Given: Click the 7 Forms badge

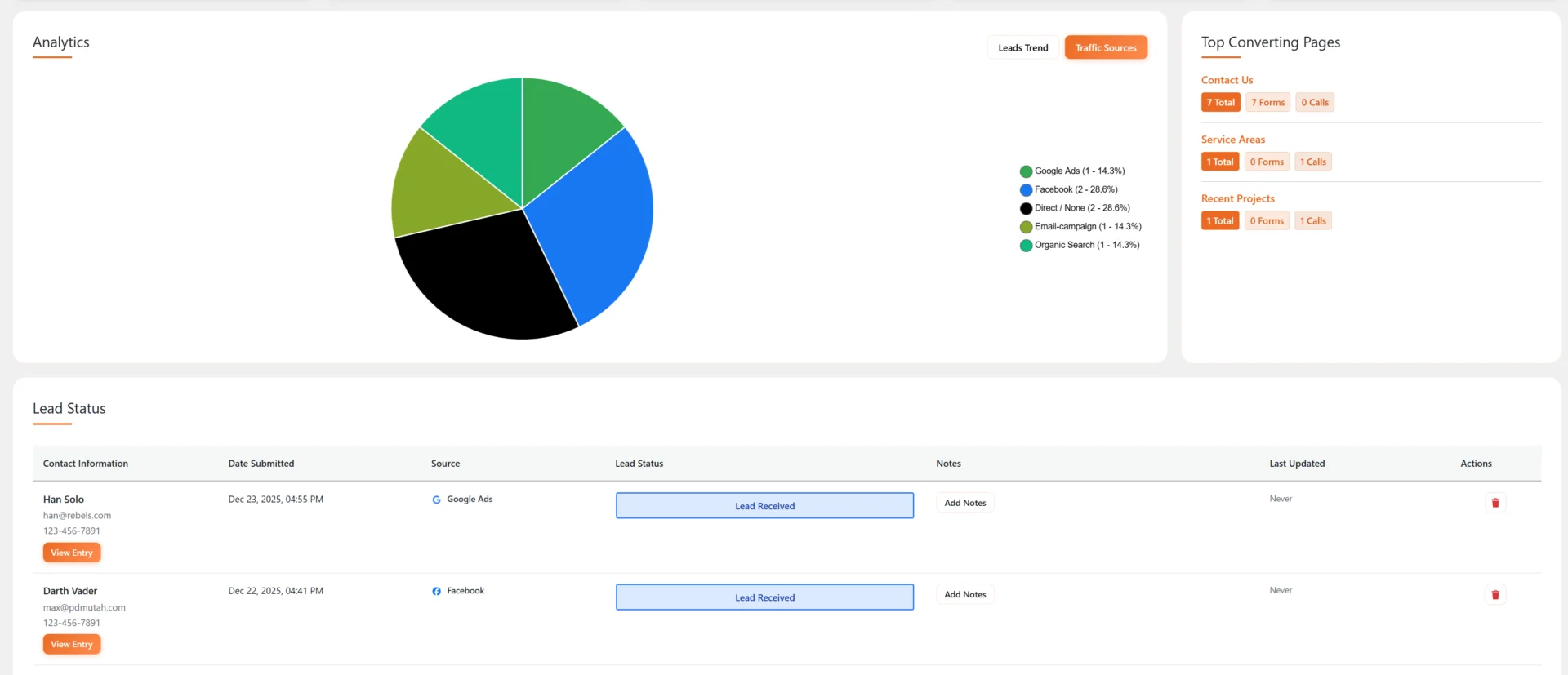Looking at the screenshot, I should click(x=1267, y=102).
